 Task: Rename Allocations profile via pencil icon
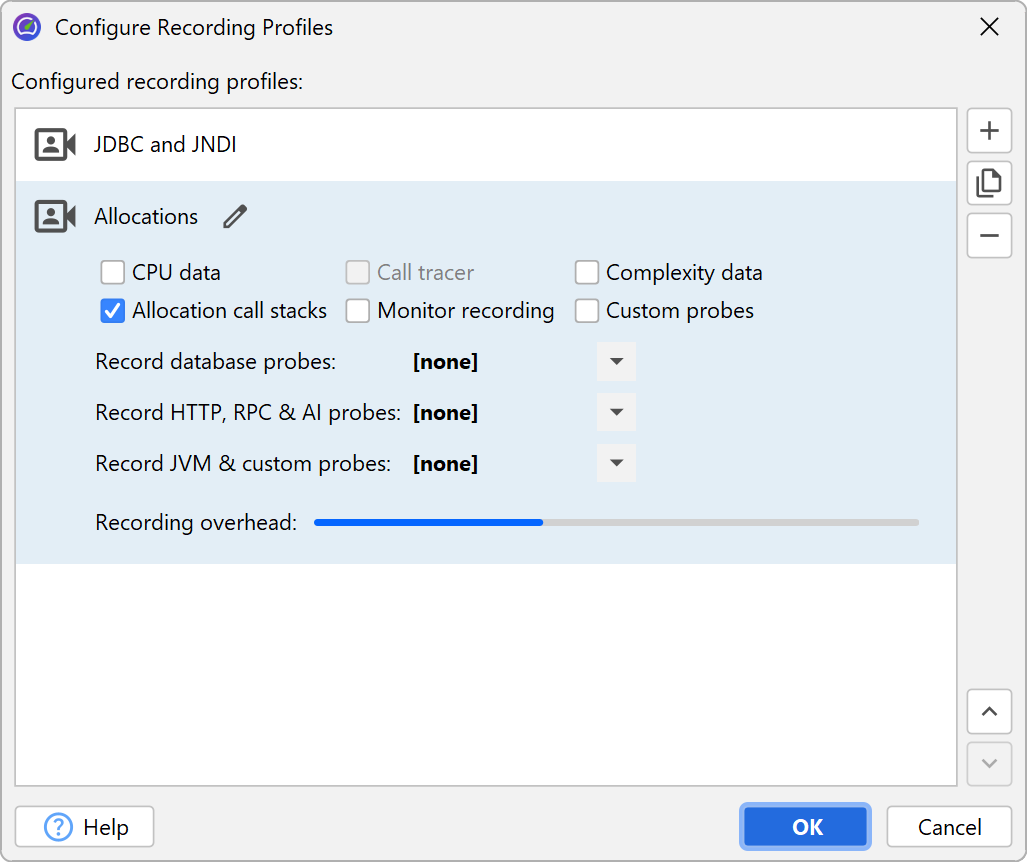(235, 216)
